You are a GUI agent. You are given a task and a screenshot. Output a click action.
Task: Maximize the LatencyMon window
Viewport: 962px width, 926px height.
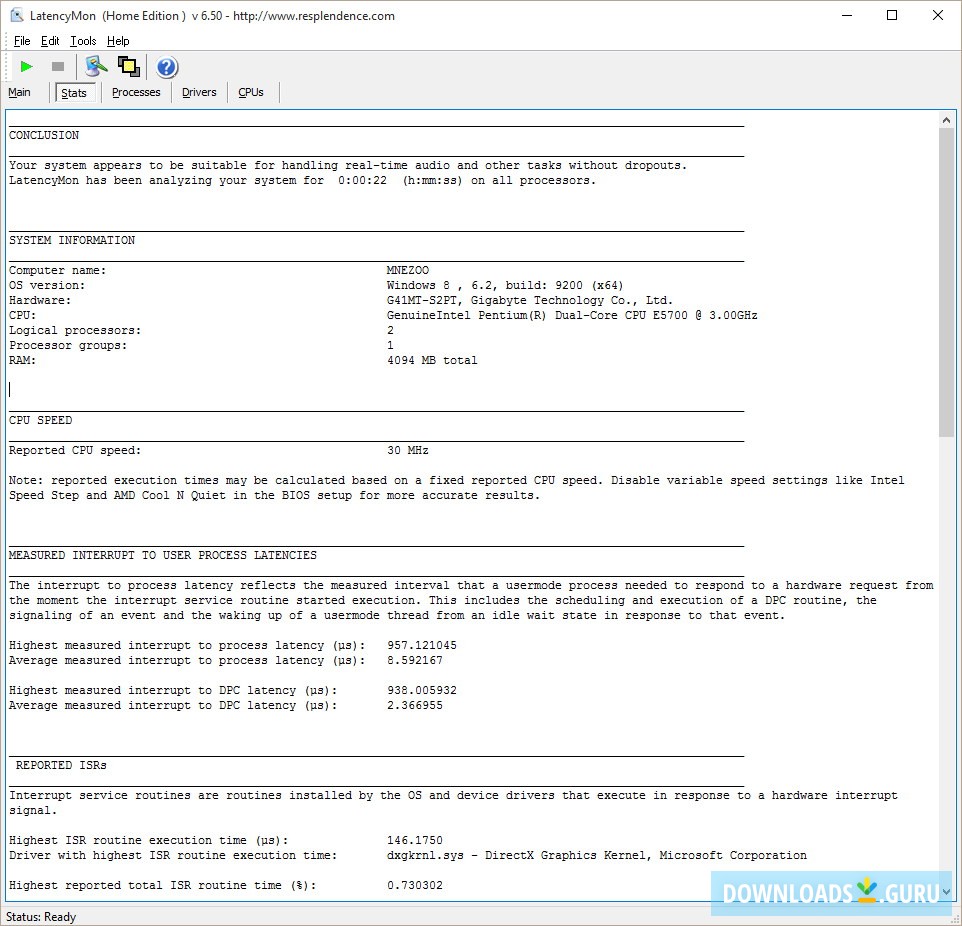pos(892,15)
